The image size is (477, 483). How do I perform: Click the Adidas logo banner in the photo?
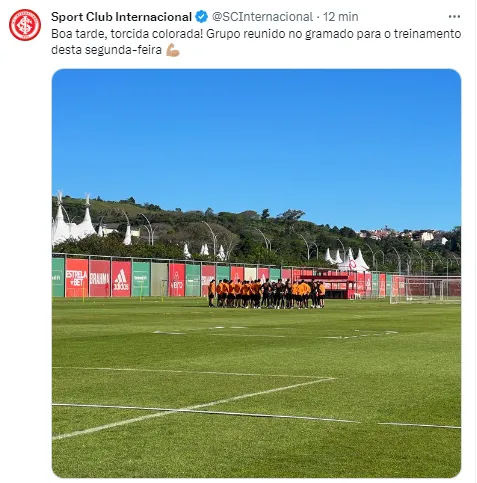[x=121, y=279]
